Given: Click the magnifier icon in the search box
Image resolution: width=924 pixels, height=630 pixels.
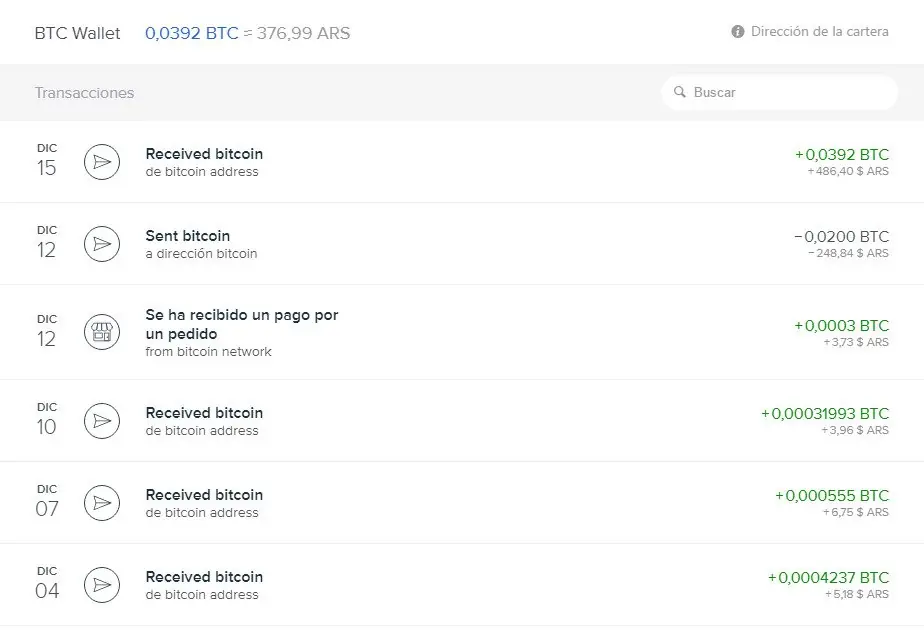Looking at the screenshot, I should pyautogui.click(x=680, y=92).
